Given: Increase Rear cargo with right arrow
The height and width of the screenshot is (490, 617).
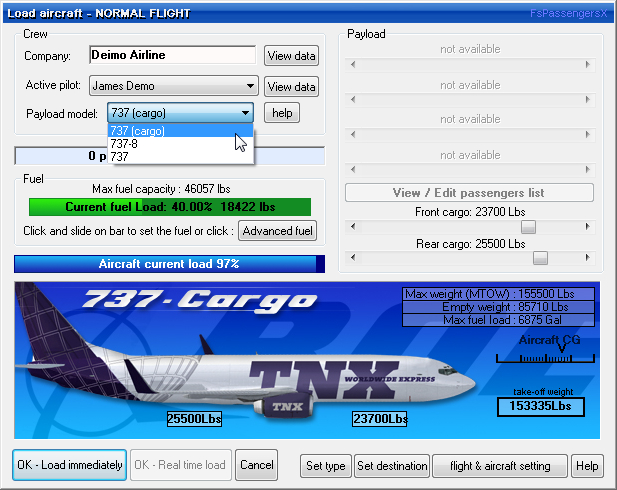Looking at the screenshot, I should point(587,257).
